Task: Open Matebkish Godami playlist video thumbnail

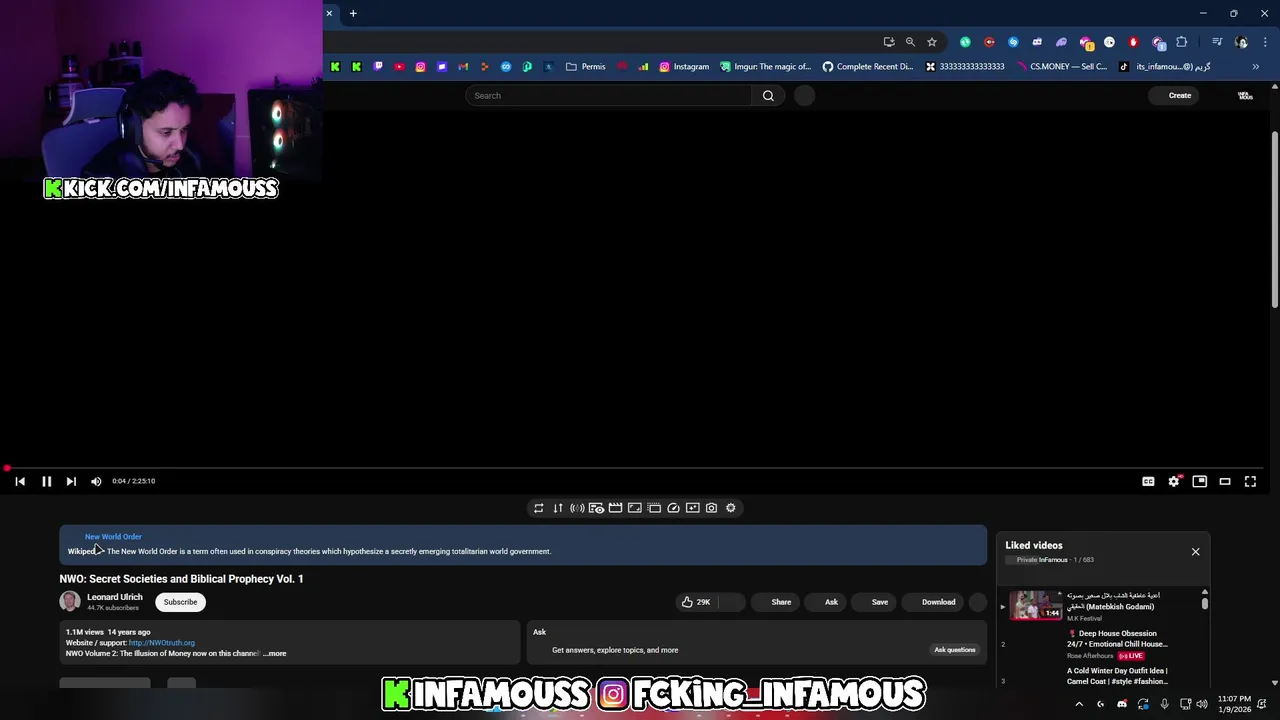Action: (1035, 606)
